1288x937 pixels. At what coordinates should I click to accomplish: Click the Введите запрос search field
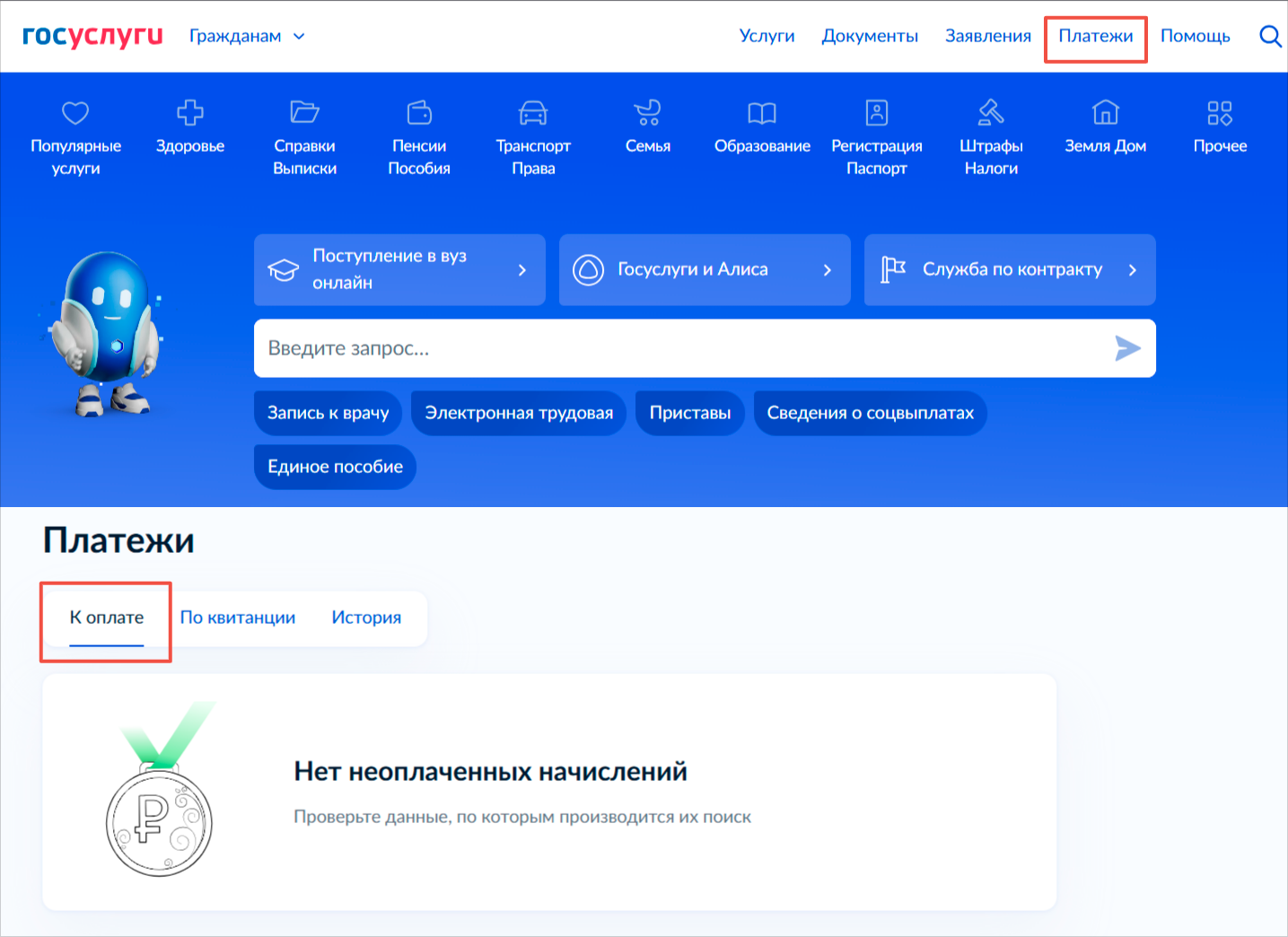[705, 348]
